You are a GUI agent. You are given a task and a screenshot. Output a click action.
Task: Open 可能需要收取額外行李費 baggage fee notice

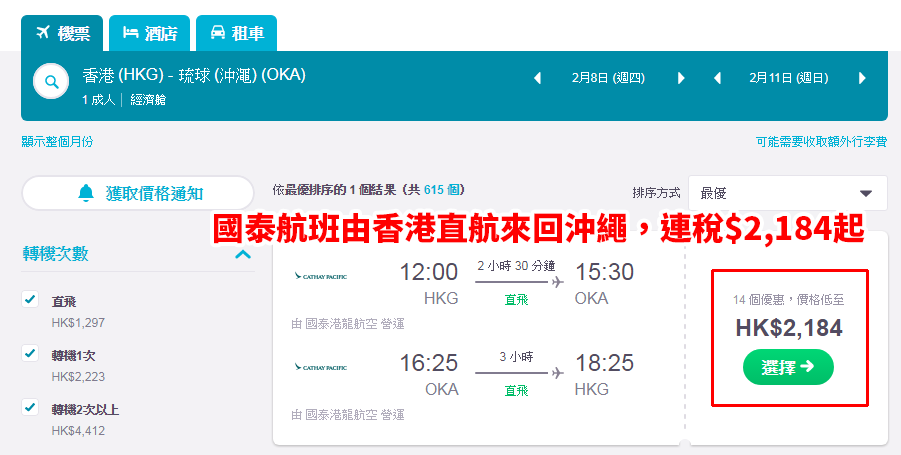[x=821, y=141]
